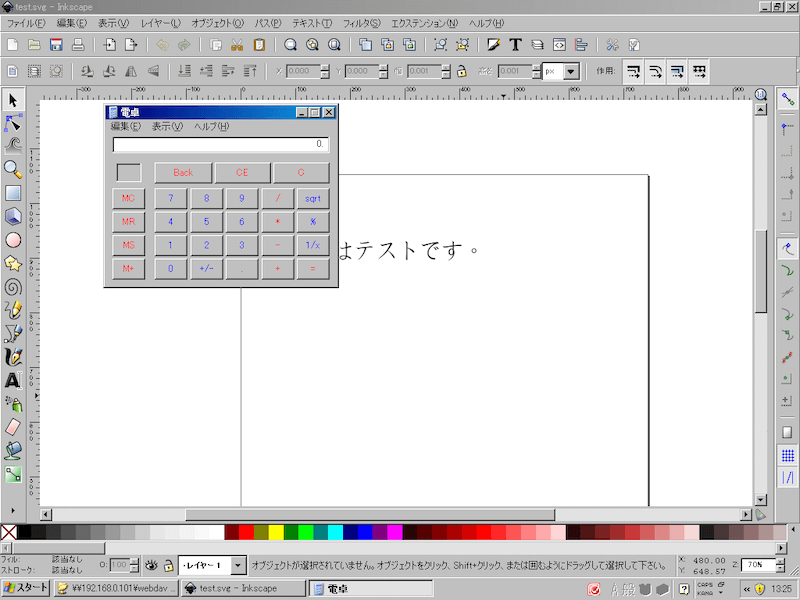Toggle current layer lock icon

click(x=168, y=565)
